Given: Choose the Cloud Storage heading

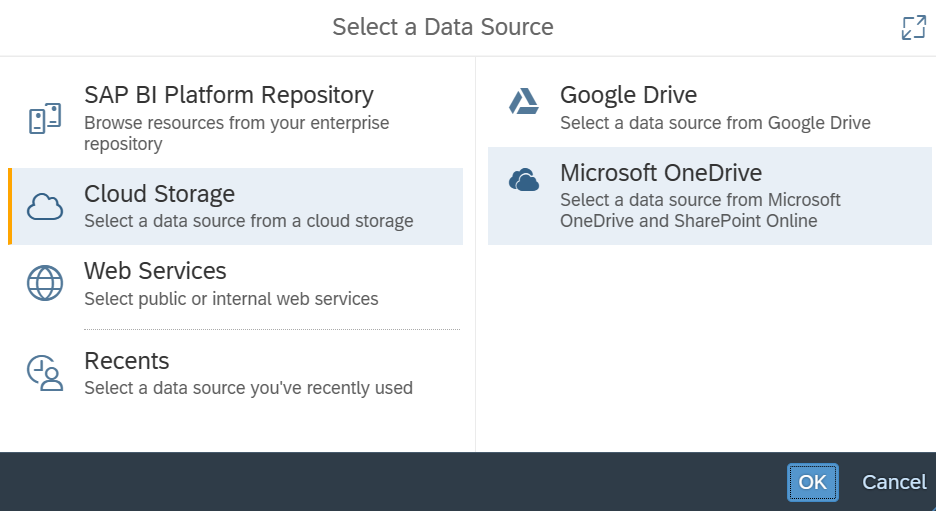Looking at the screenshot, I should click(x=159, y=194).
